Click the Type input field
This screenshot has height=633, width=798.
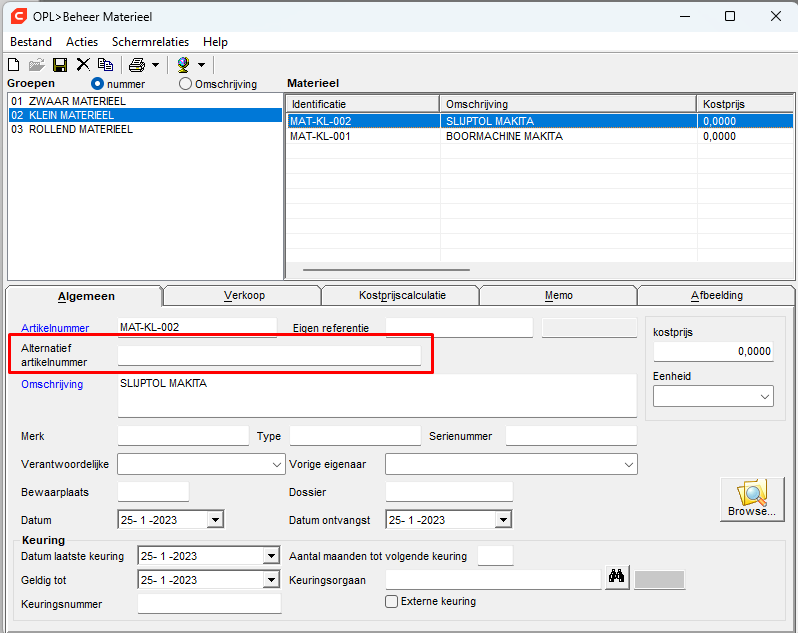pos(355,436)
